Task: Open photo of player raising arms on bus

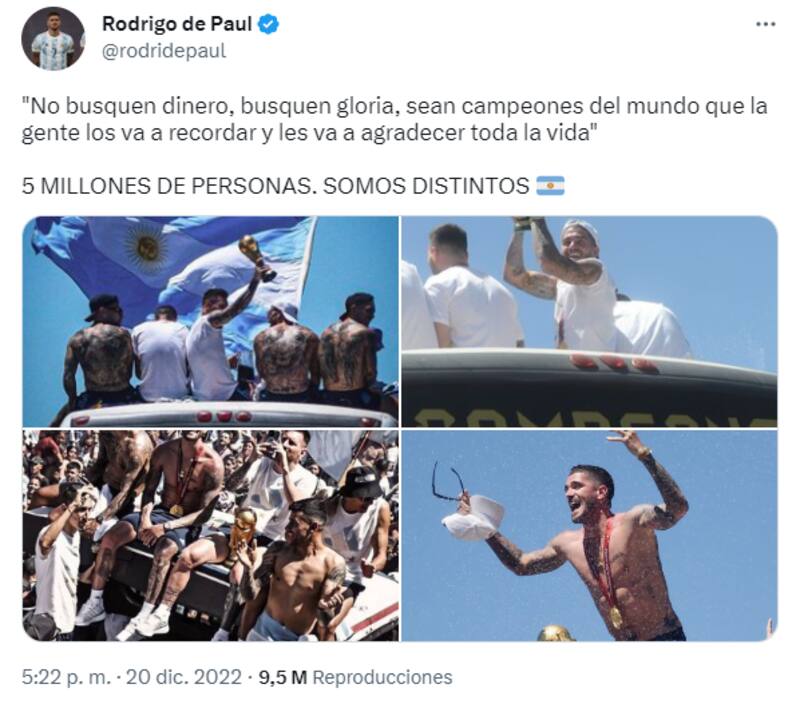Action: [589, 321]
